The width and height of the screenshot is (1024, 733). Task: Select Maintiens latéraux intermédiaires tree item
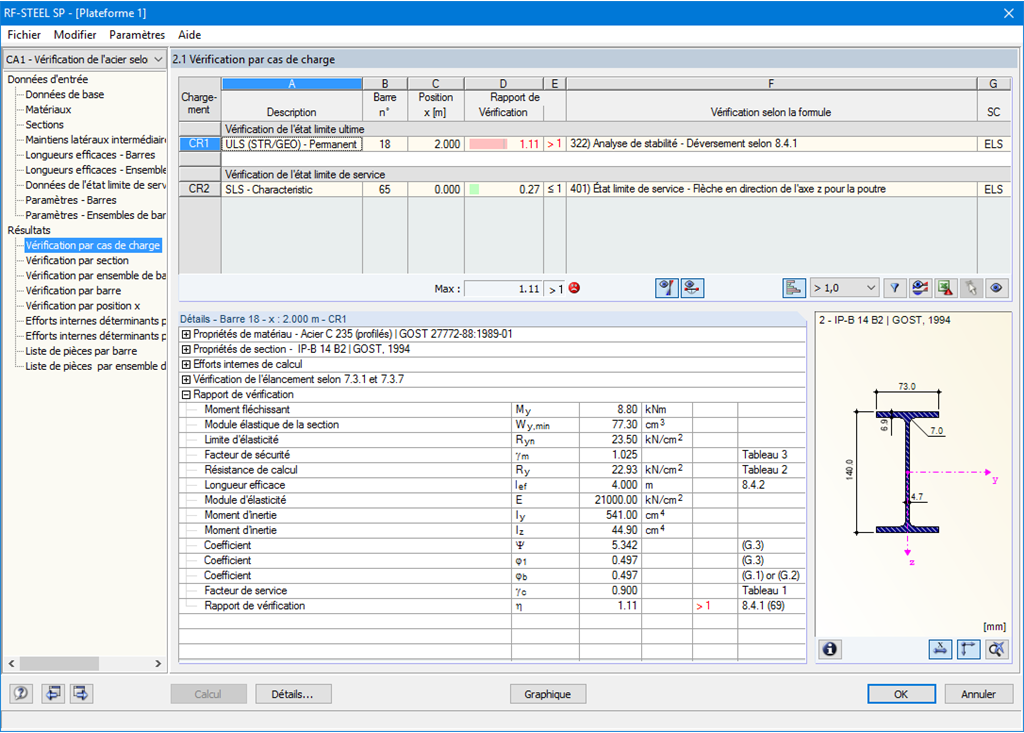(x=95, y=140)
